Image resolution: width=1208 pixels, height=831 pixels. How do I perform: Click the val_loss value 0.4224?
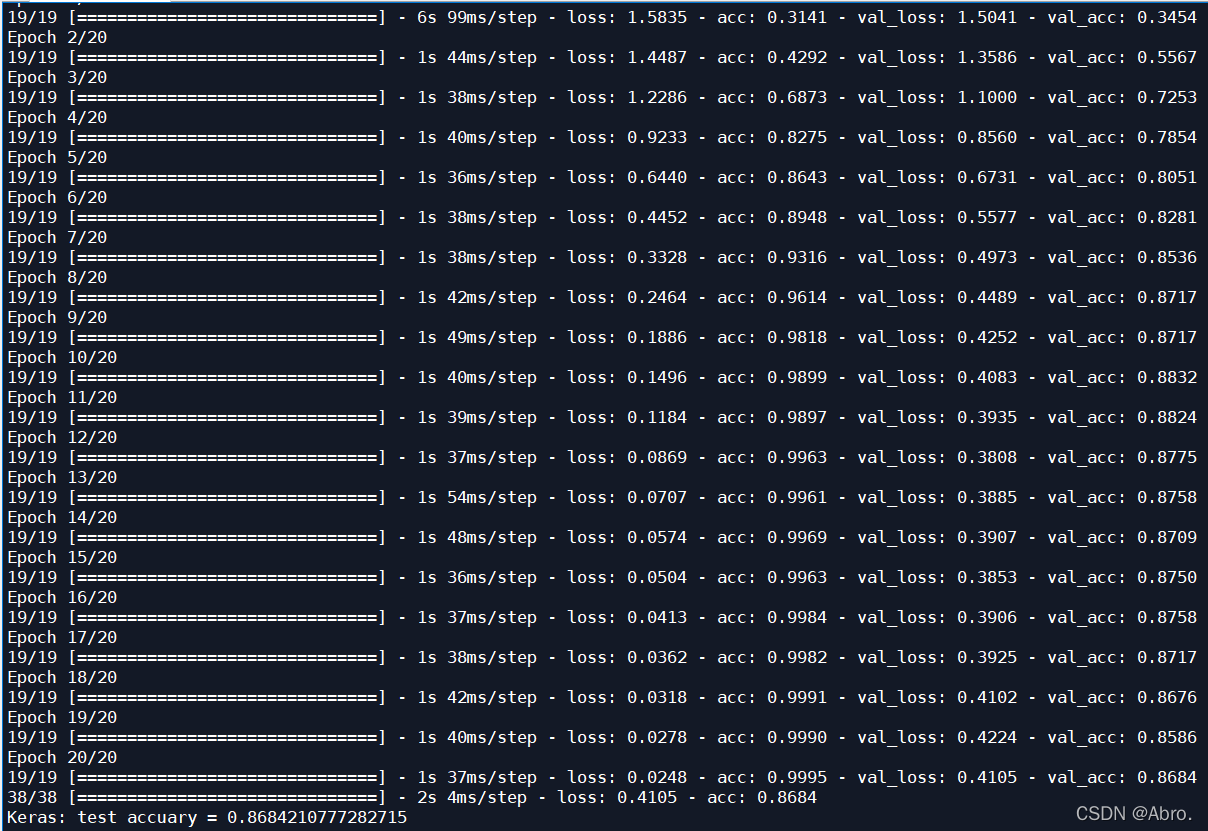[987, 737]
